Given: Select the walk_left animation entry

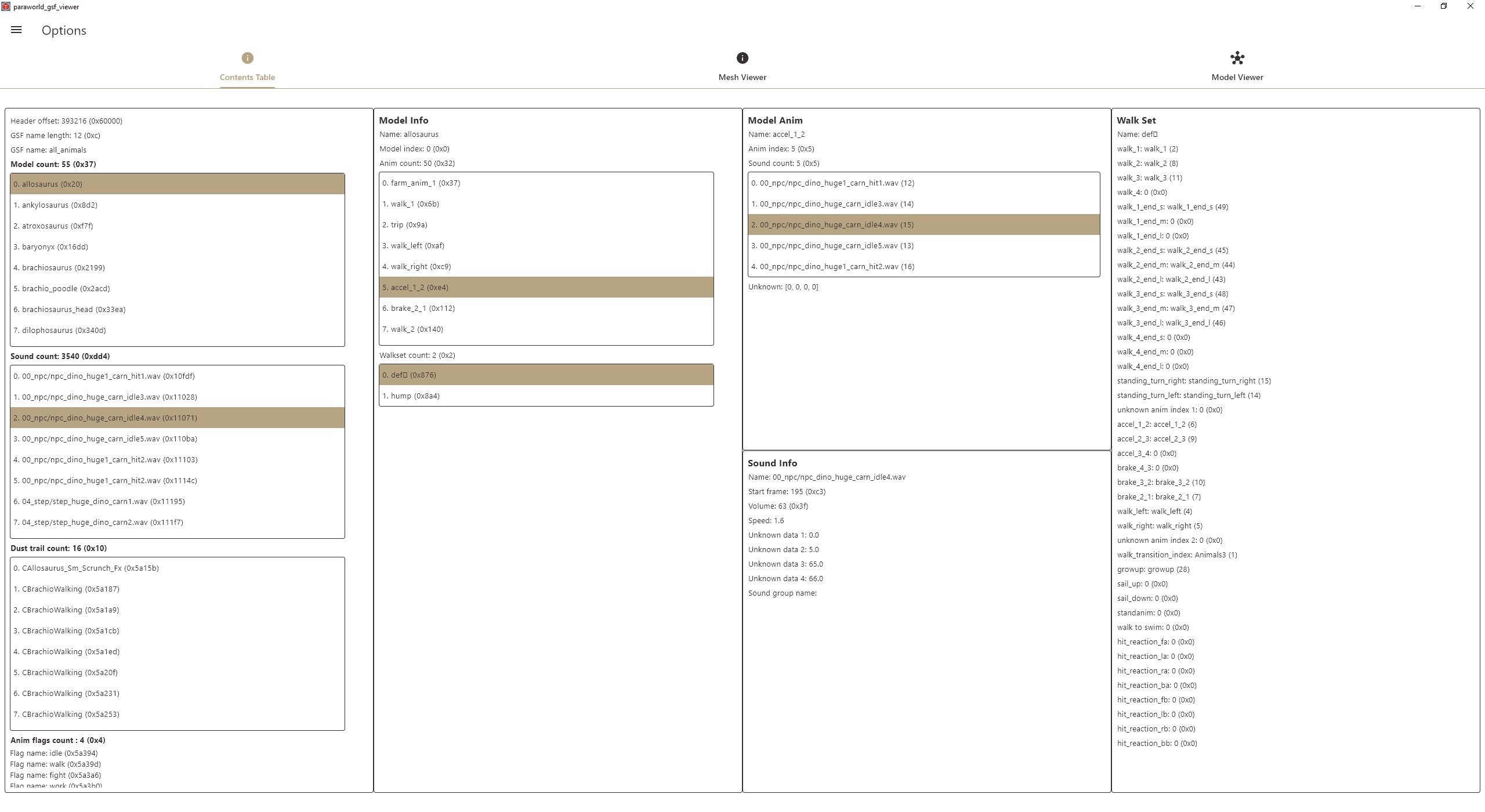Looking at the screenshot, I should tap(413, 246).
